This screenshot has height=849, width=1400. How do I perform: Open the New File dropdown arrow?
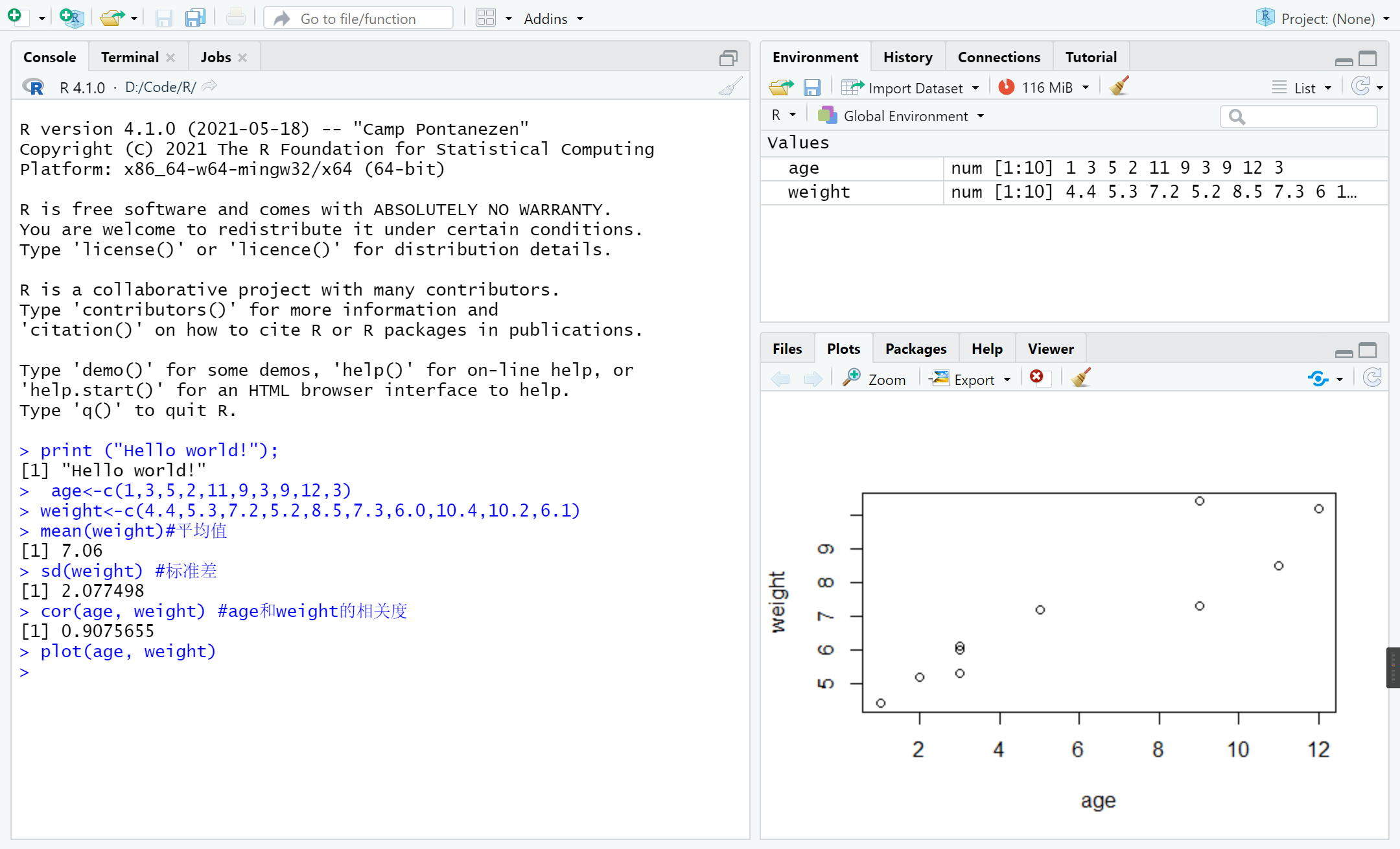pyautogui.click(x=41, y=19)
